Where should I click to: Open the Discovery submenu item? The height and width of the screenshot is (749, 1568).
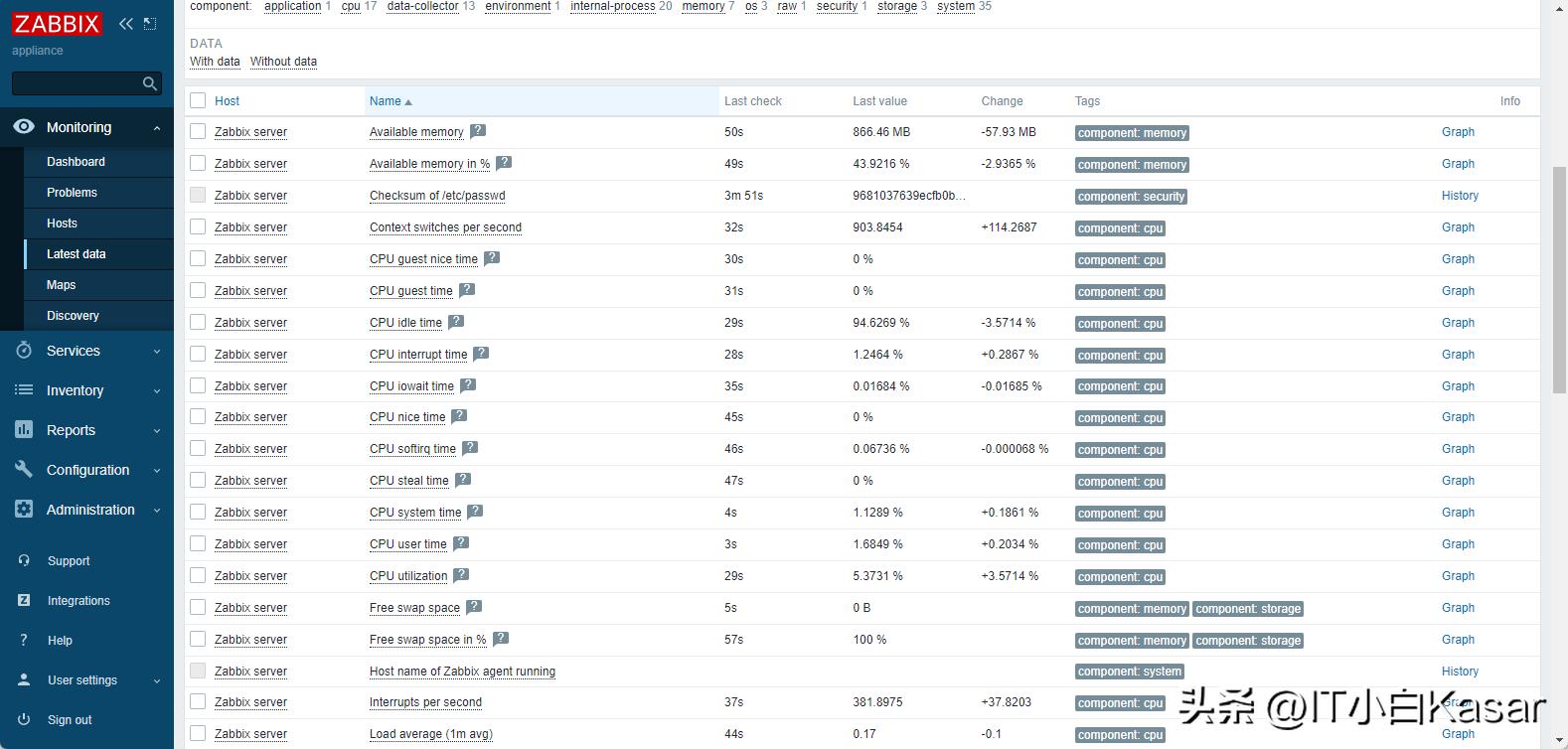(73, 316)
